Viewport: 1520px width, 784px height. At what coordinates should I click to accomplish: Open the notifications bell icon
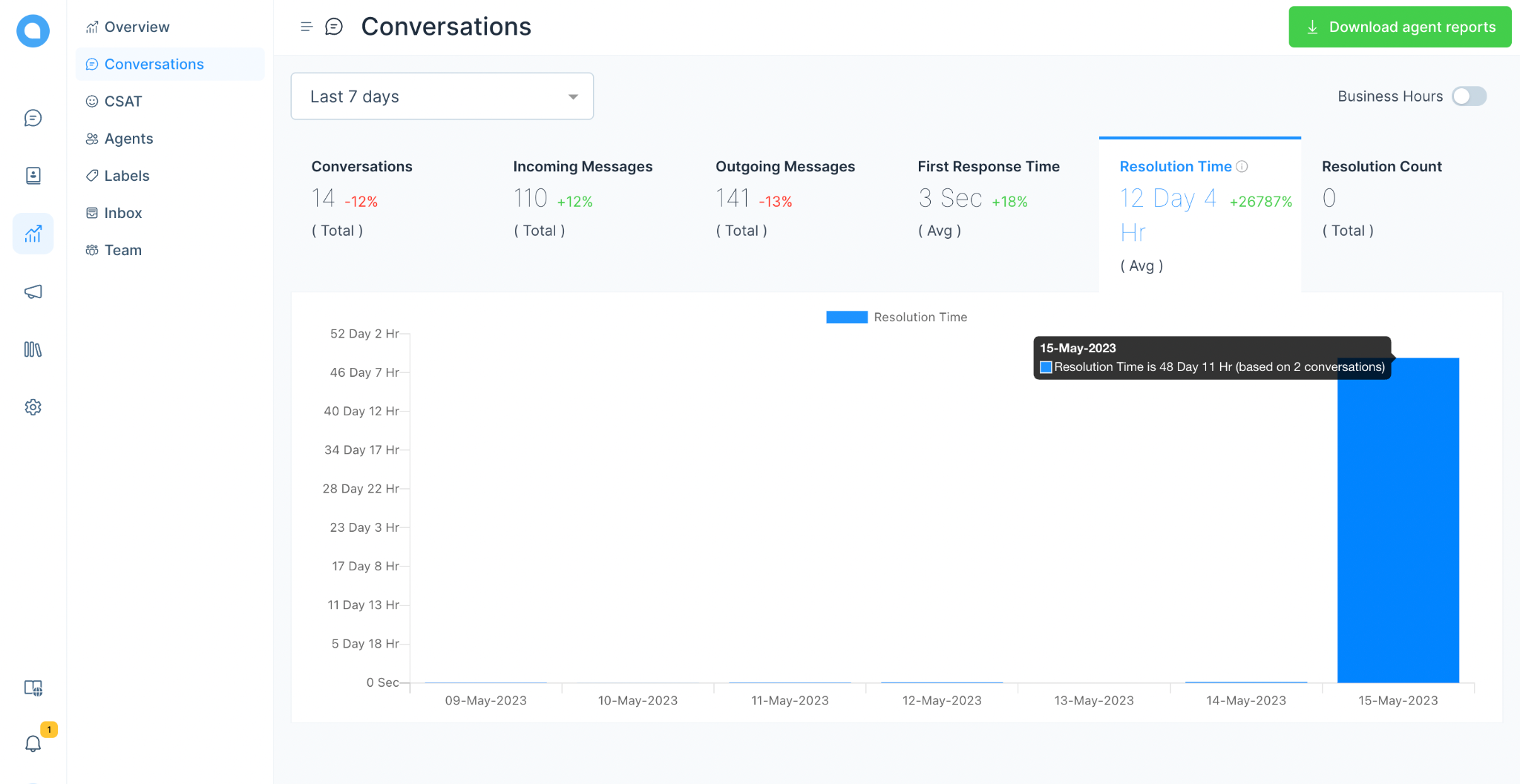[33, 743]
